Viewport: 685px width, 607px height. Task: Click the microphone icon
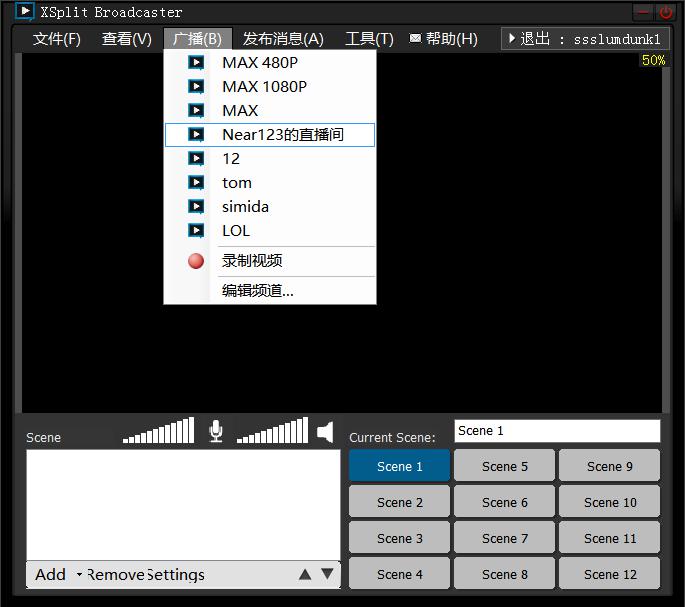coord(215,431)
